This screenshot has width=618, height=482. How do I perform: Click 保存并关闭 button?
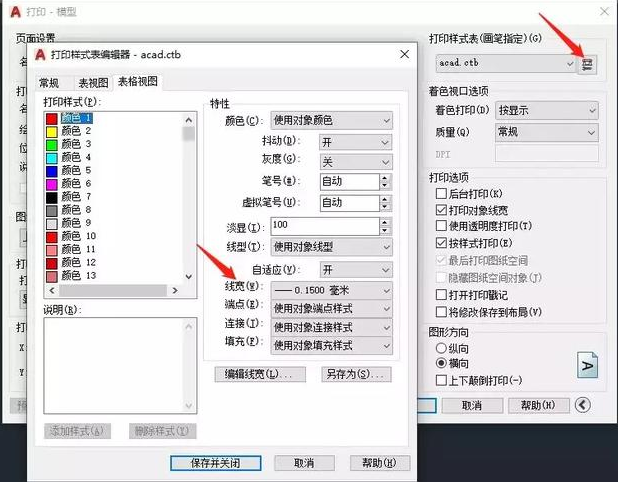pyautogui.click(x=216, y=463)
